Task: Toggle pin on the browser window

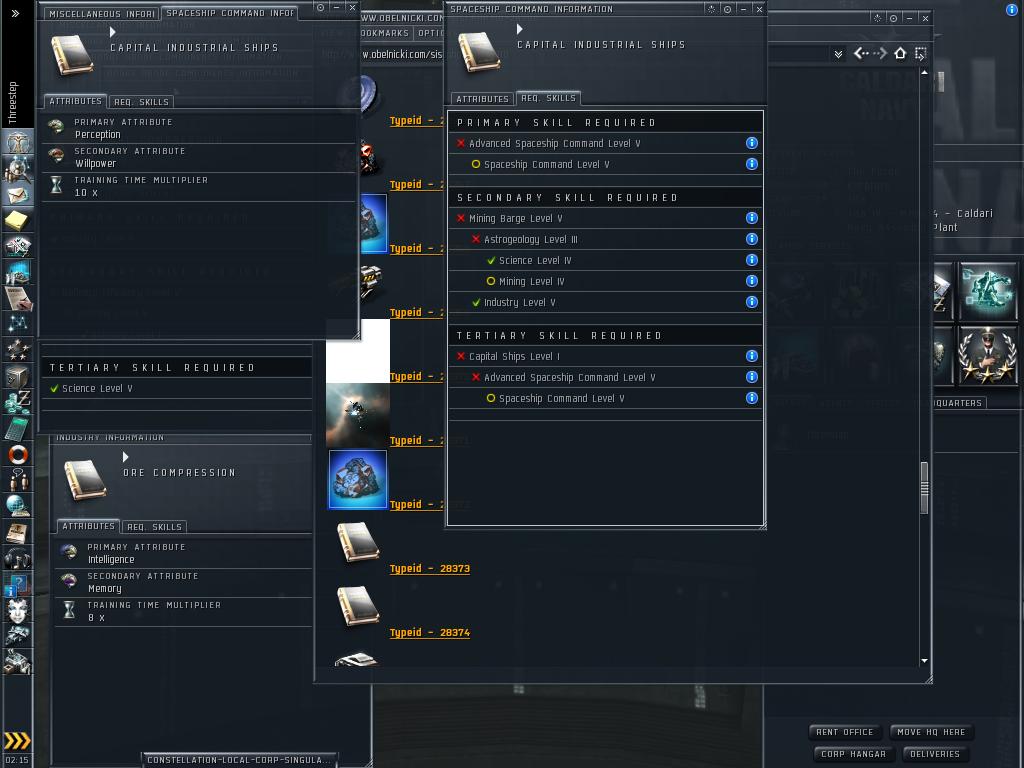Action: coord(893,18)
